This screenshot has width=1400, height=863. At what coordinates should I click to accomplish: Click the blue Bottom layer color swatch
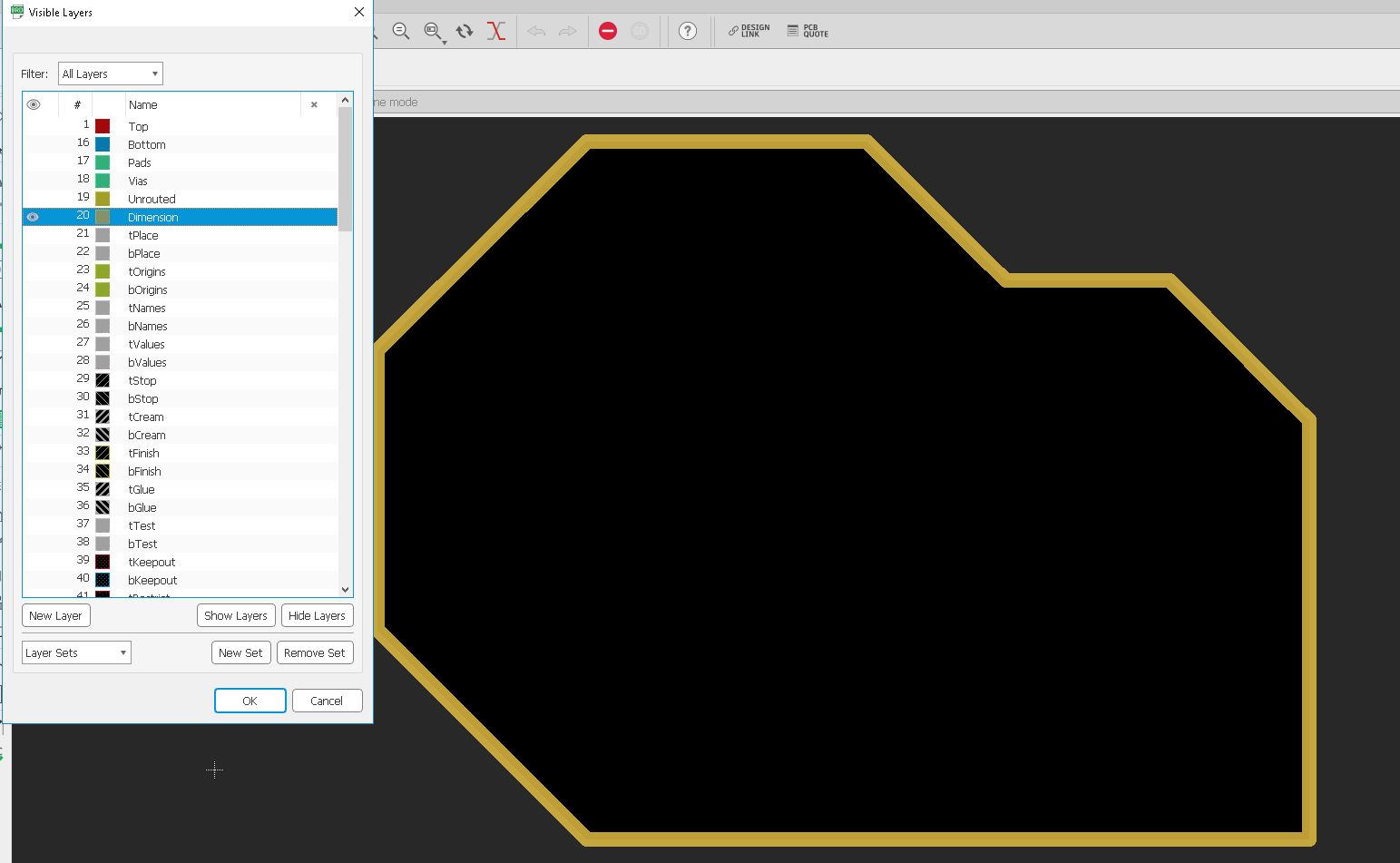(x=103, y=144)
